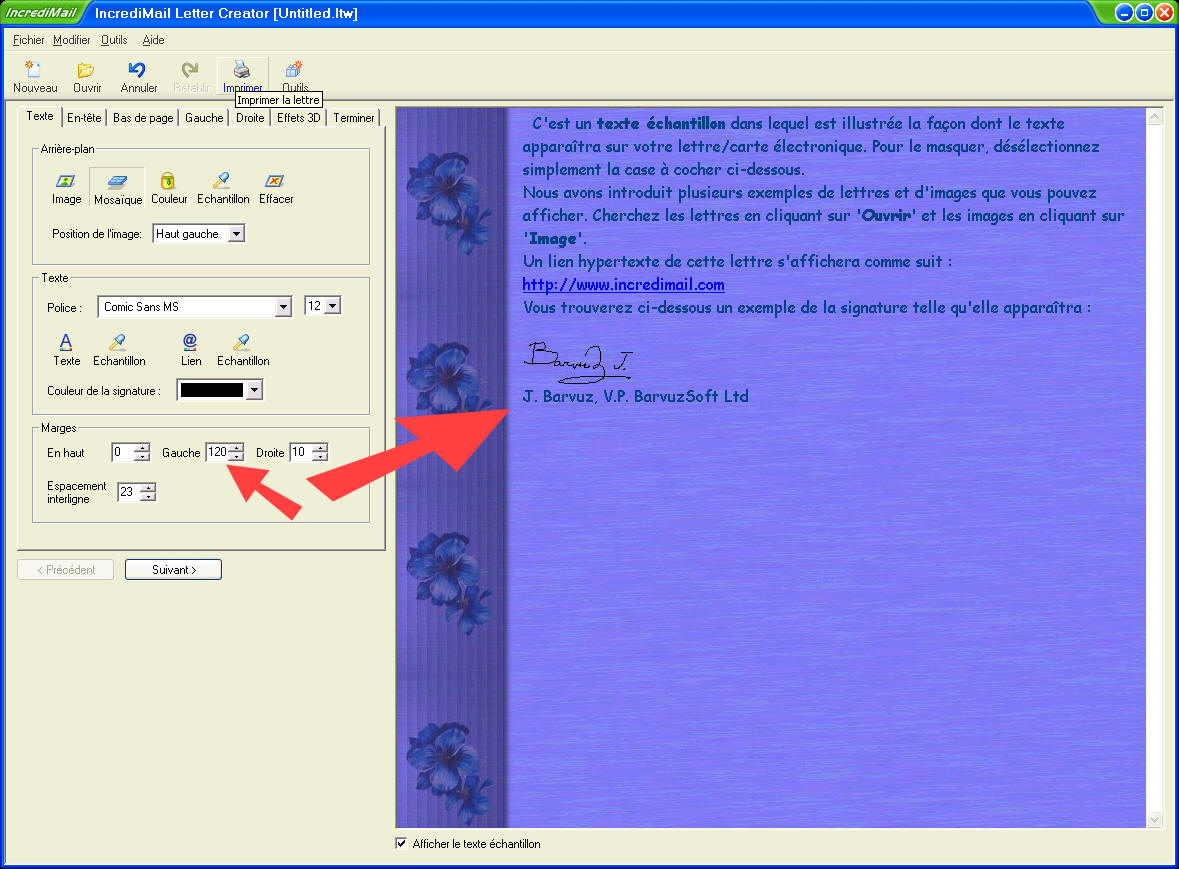1179x869 pixels.
Task: Follow the http://www.incredimail.com link
Action: (623, 285)
